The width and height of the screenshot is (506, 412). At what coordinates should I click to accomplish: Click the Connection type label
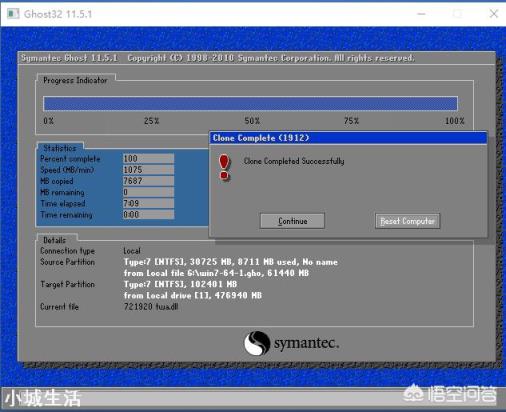tap(68, 251)
